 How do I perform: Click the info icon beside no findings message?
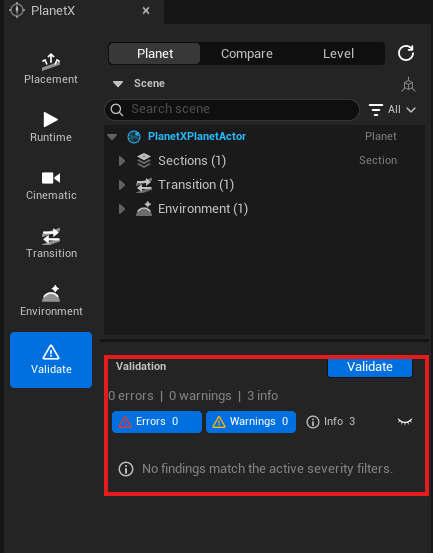point(126,469)
